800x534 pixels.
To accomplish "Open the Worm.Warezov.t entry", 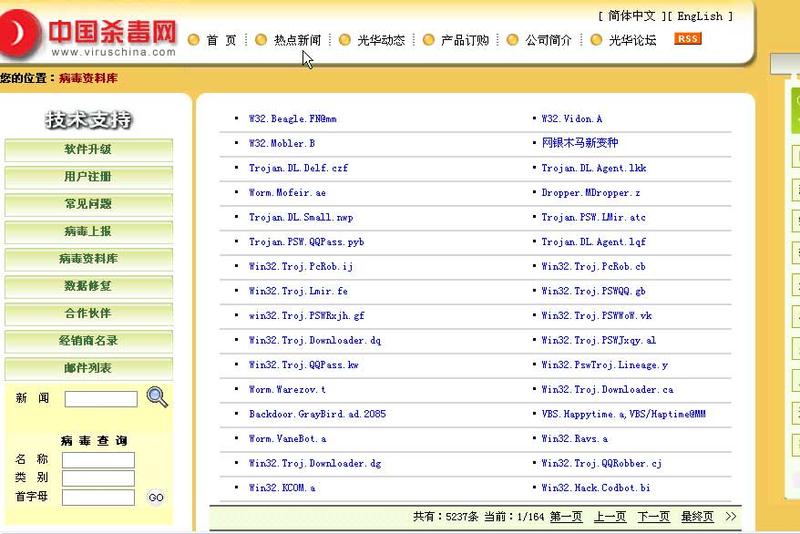I will click(287, 389).
